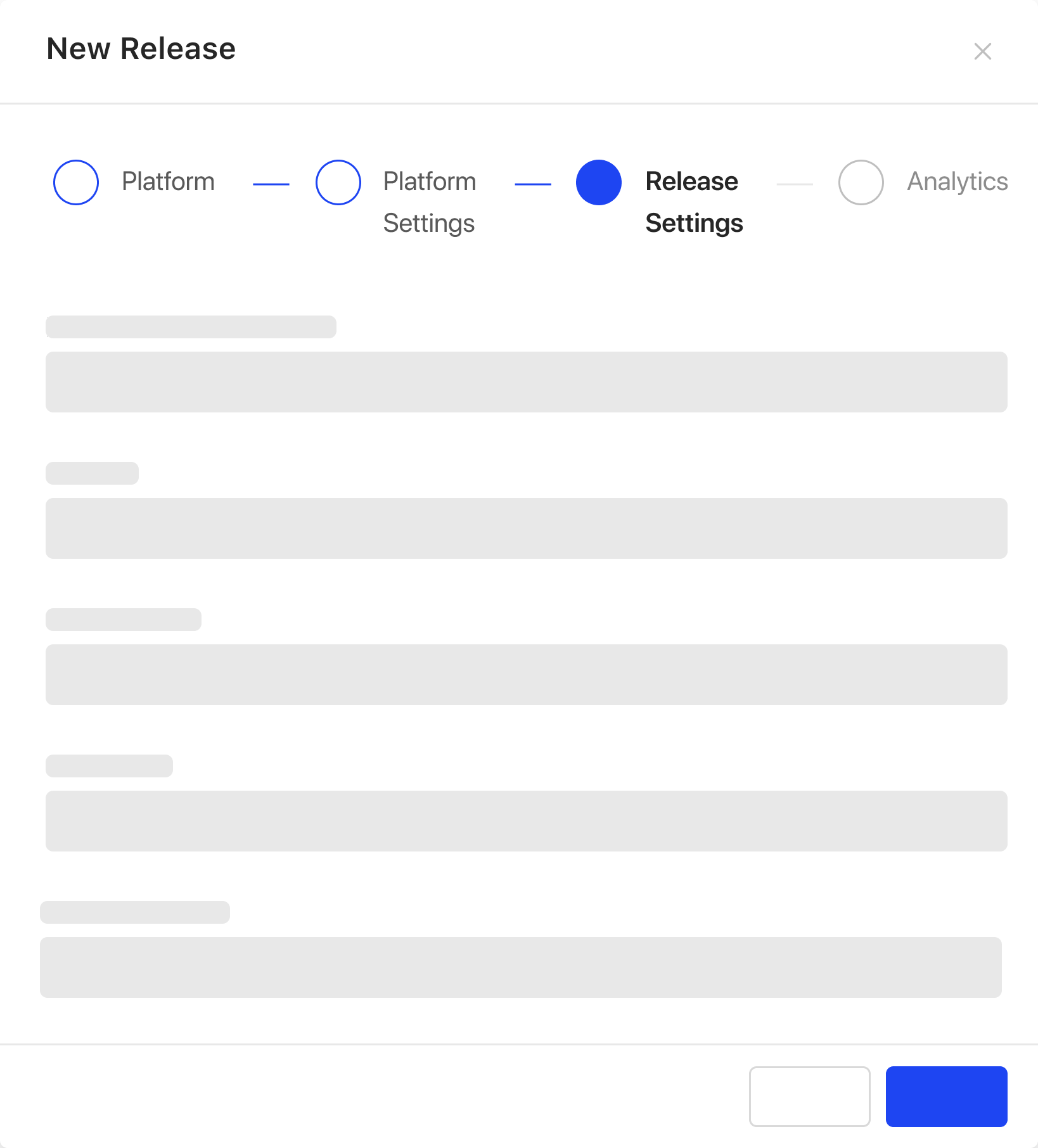1038x1148 pixels.
Task: Click the Platform step circle indicator
Action: (x=76, y=182)
